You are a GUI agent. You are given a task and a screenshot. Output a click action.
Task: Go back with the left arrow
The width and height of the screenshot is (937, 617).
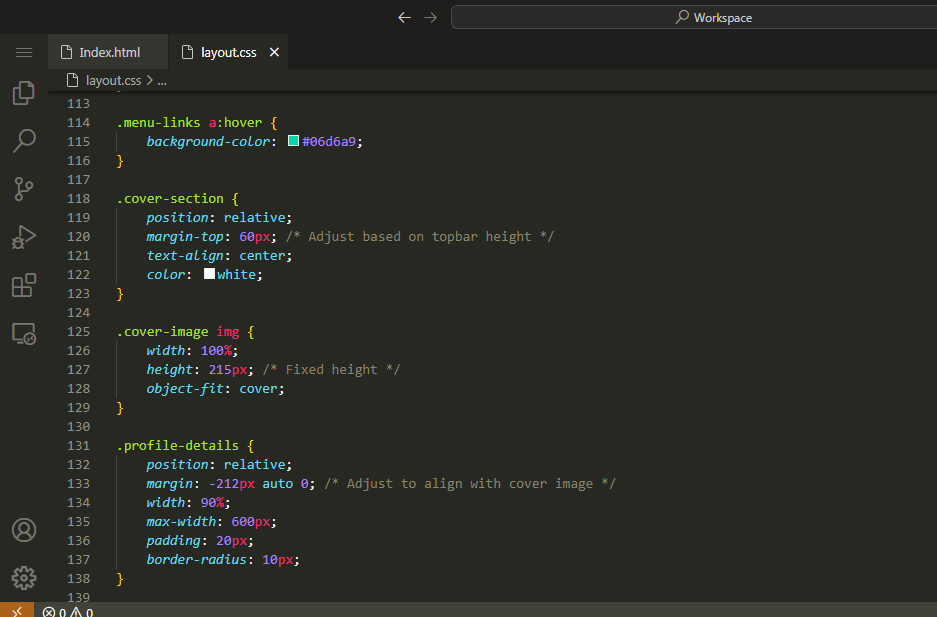click(405, 17)
